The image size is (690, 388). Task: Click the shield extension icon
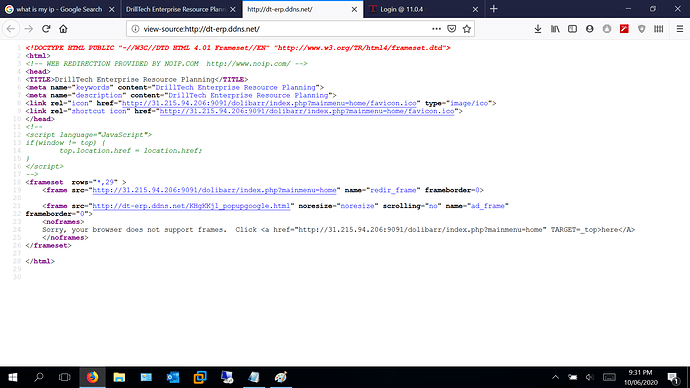(642, 29)
